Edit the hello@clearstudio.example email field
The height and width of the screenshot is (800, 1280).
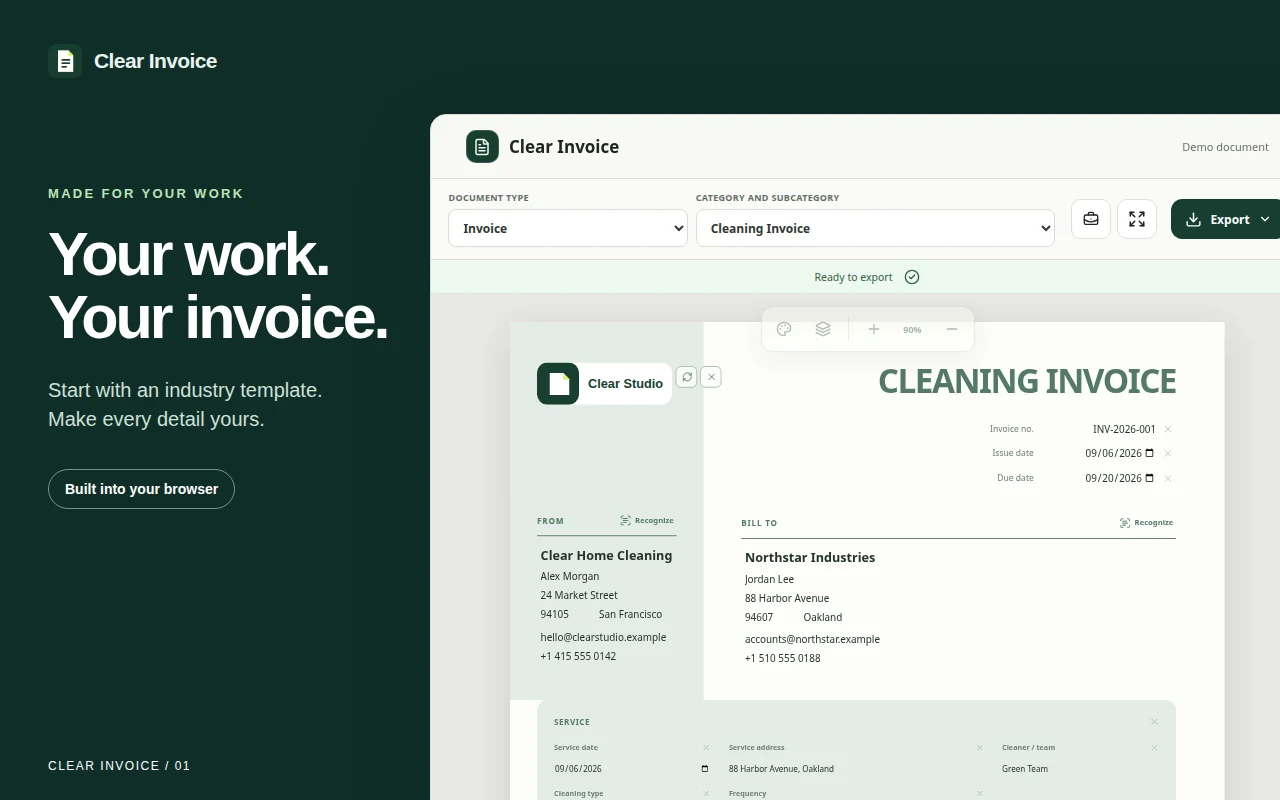603,637
